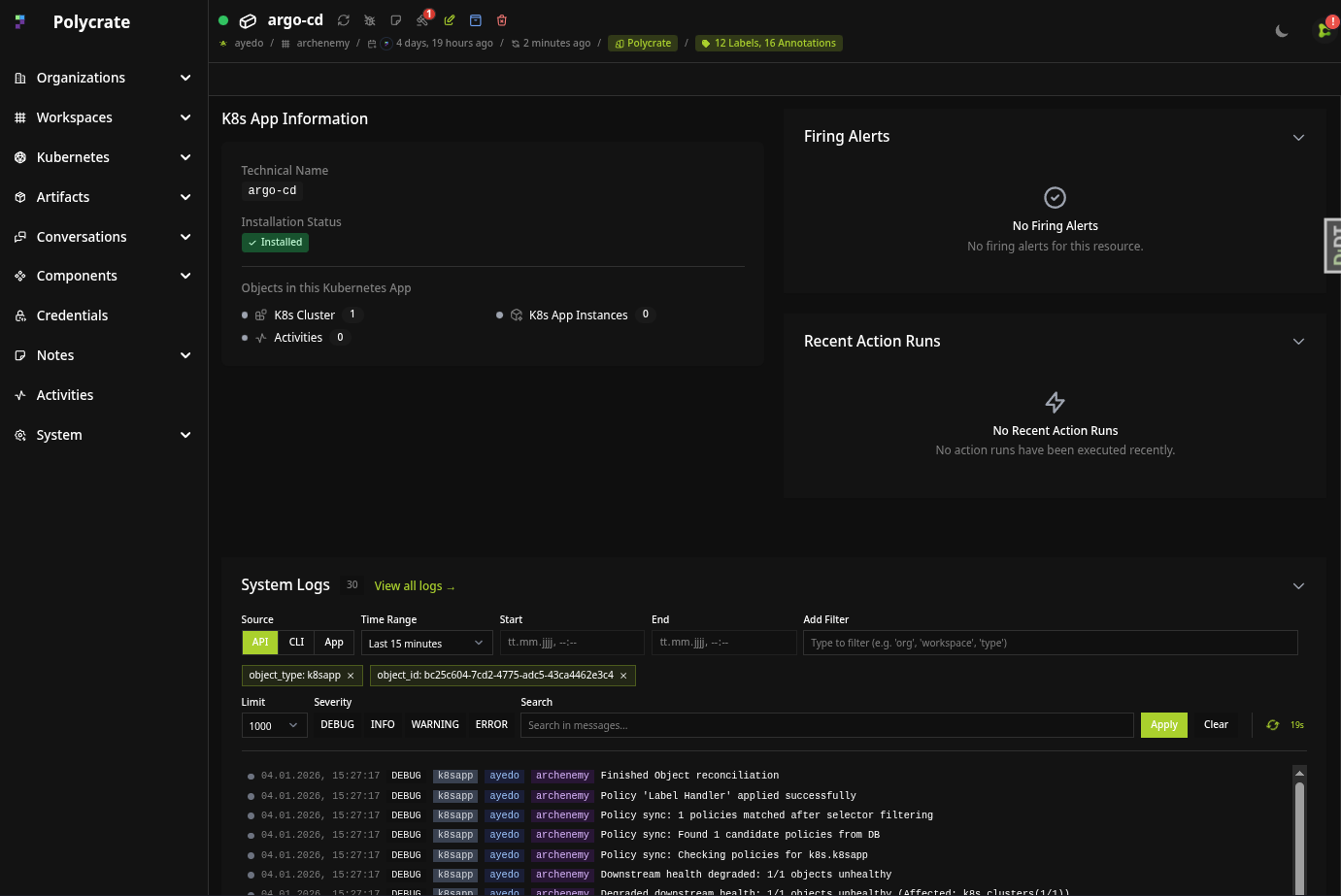
Task: Follow the View all logs link
Action: click(415, 586)
